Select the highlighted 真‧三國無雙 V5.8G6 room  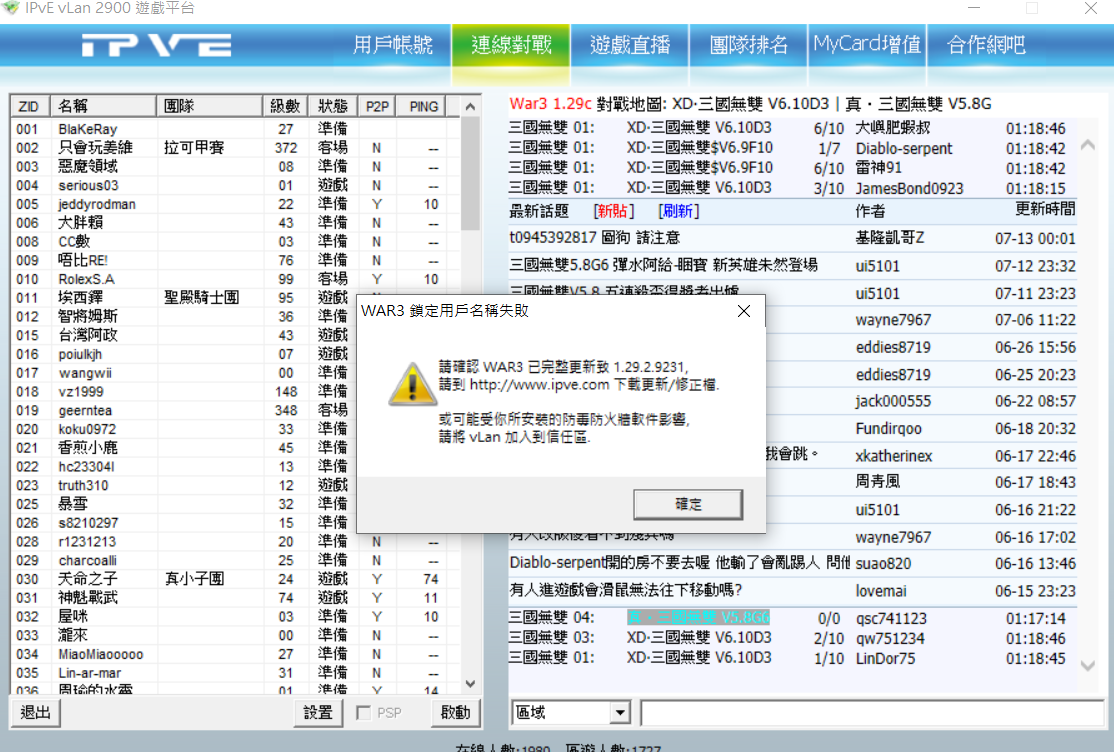click(698, 618)
